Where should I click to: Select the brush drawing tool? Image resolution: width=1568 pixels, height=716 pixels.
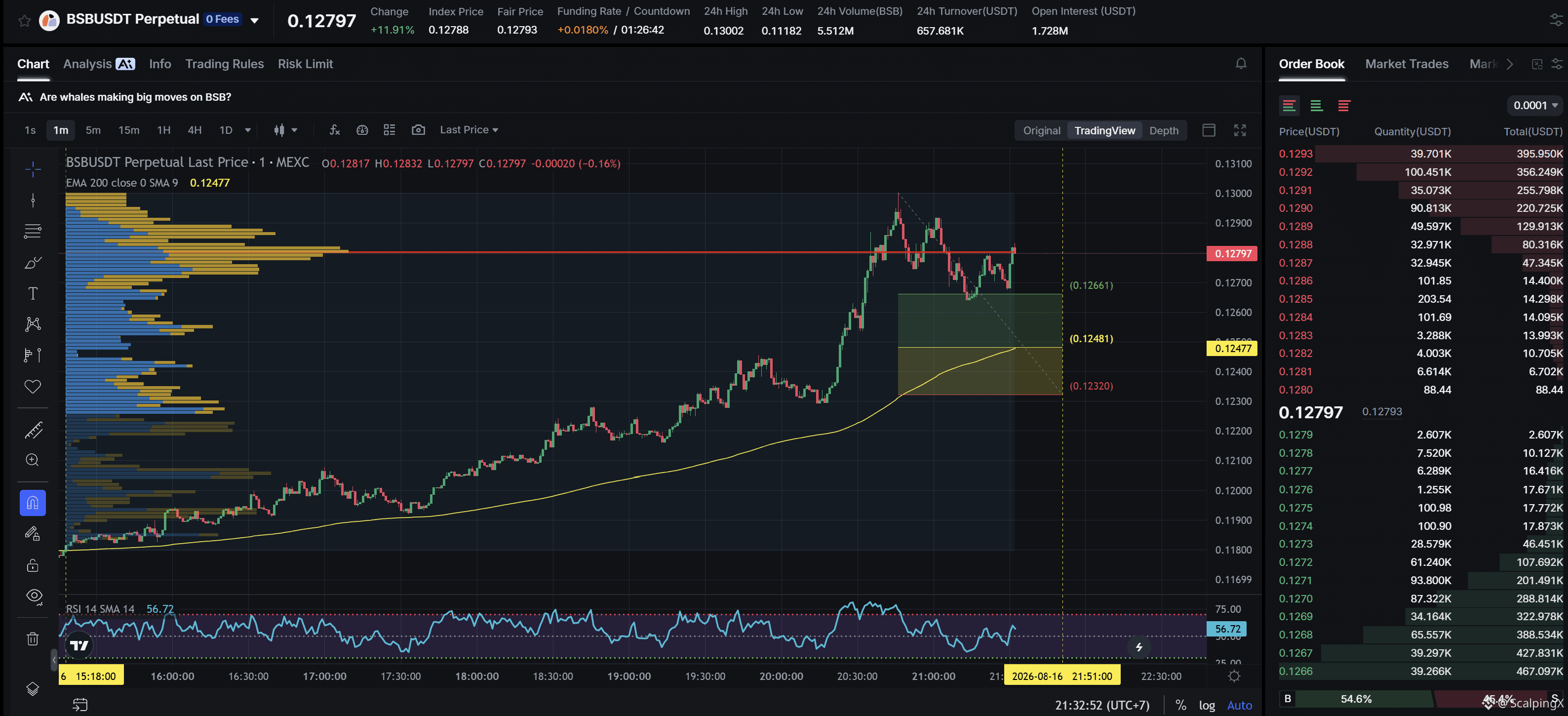[x=33, y=262]
